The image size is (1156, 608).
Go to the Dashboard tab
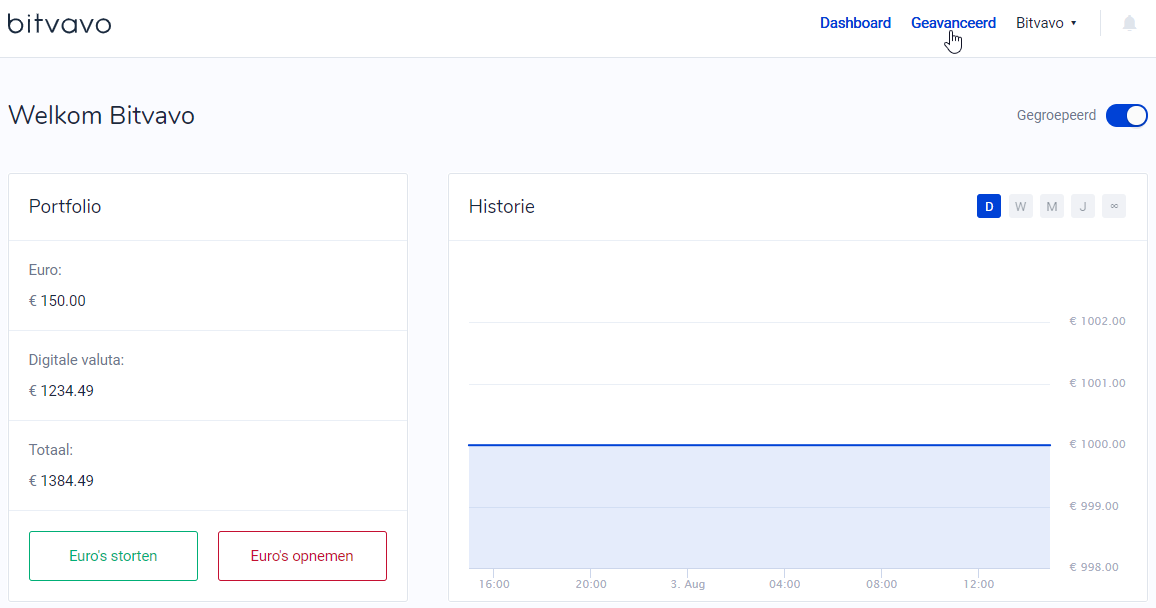click(855, 23)
